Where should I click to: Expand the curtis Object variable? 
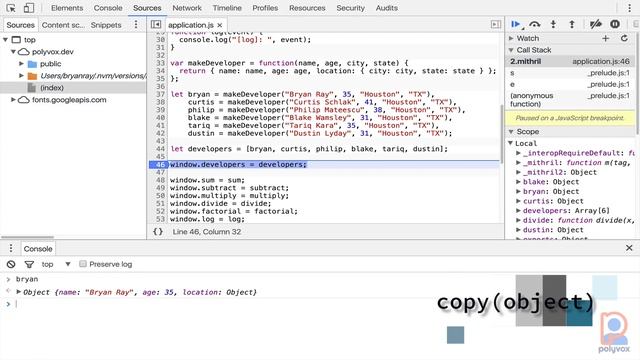coord(518,201)
